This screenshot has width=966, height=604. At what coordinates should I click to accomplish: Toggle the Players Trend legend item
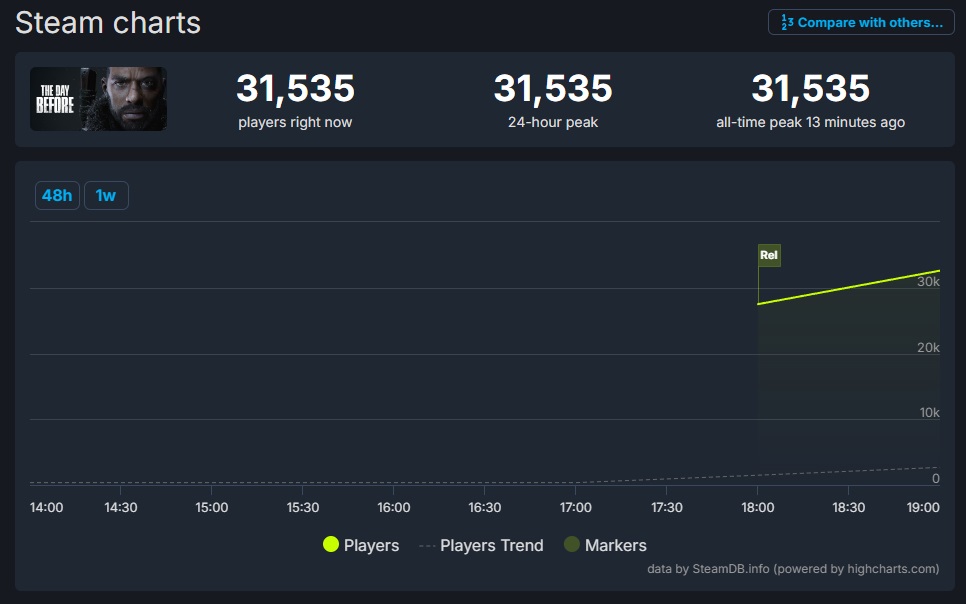pyautogui.click(x=491, y=545)
